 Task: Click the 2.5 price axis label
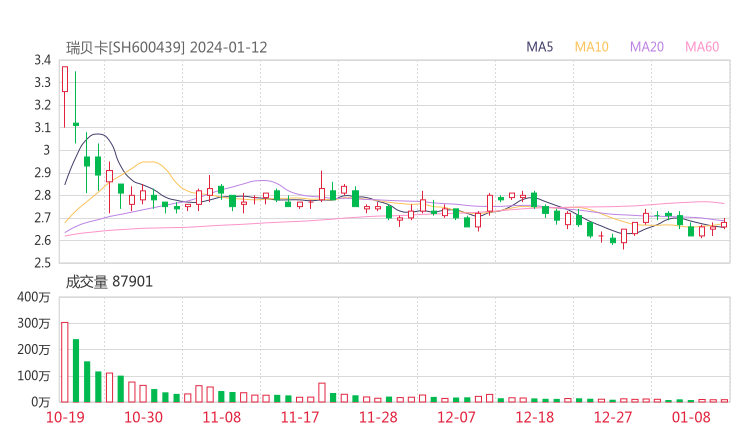42,263
